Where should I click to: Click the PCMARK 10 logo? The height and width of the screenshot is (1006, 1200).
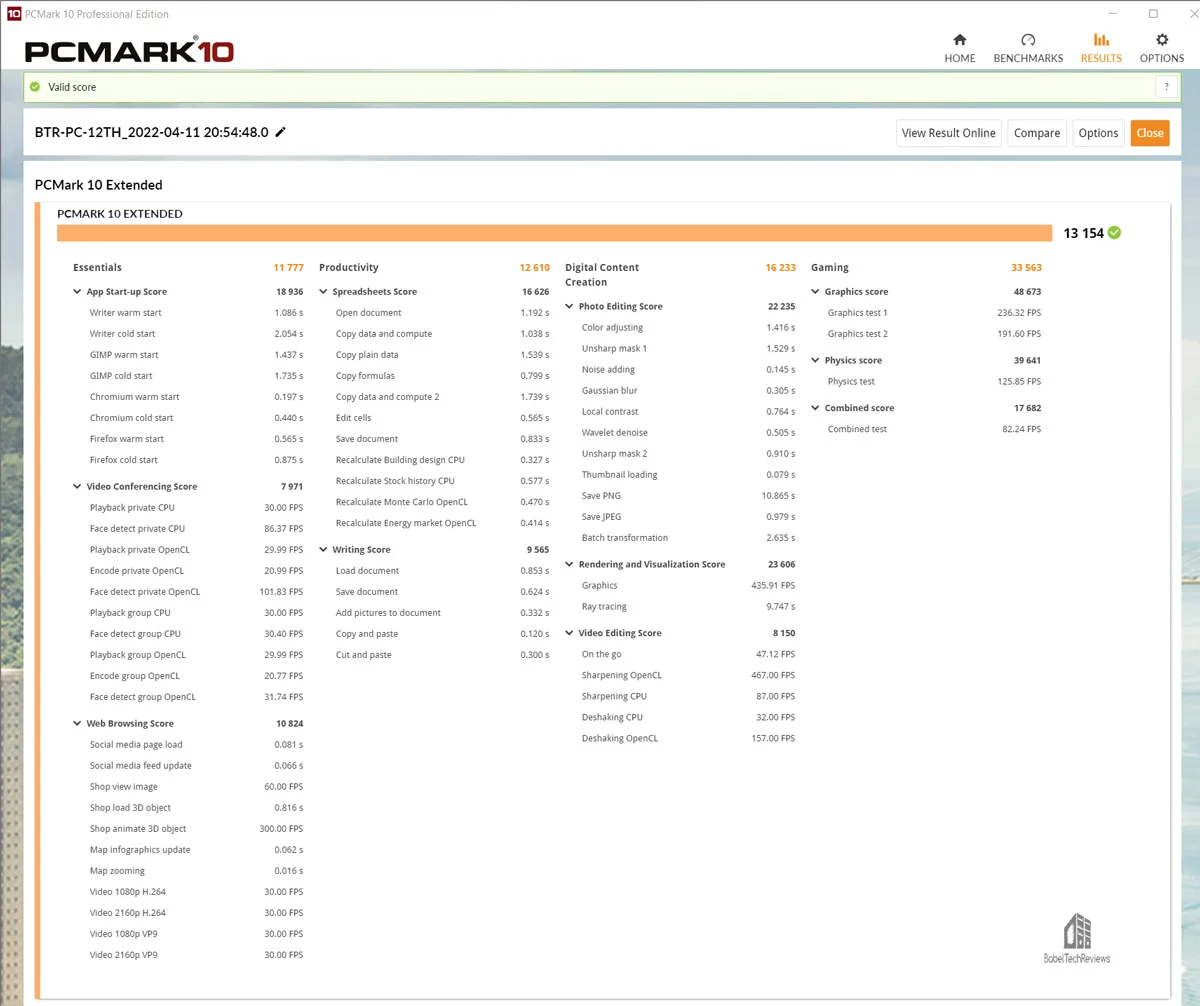pyautogui.click(x=129, y=51)
